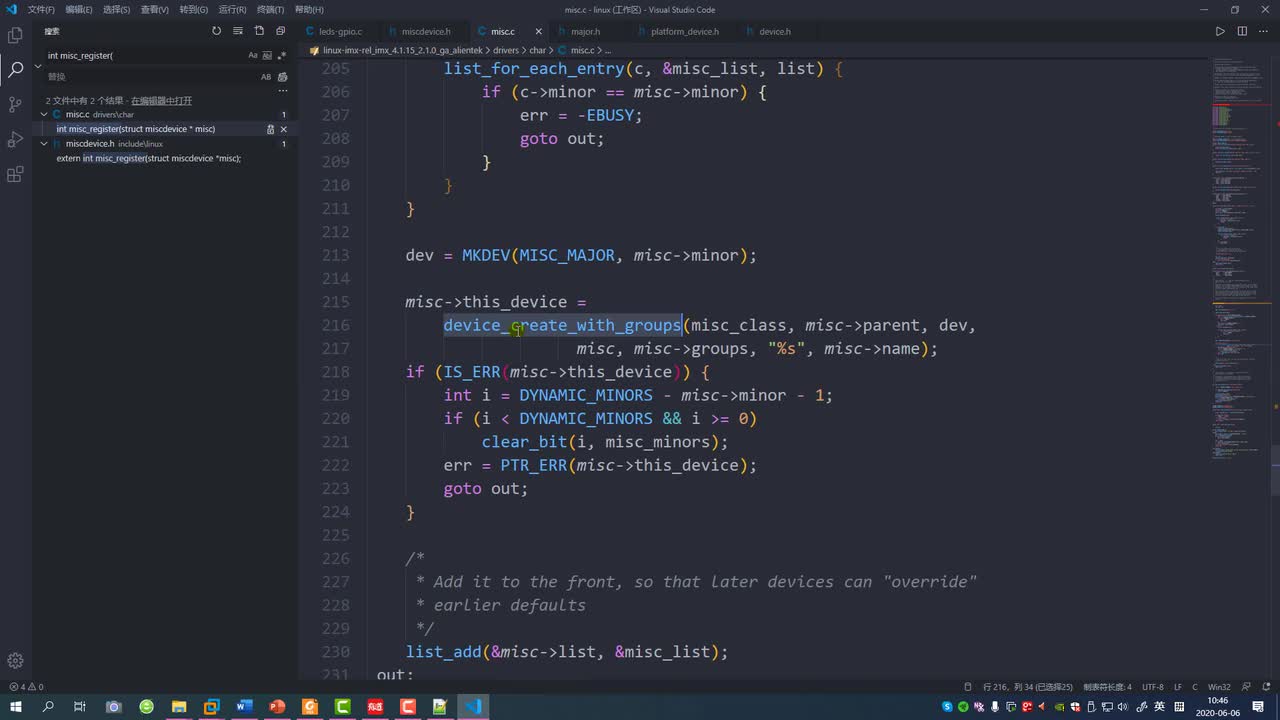
Task: Replace the match in the misc.c result row
Action: tap(270, 129)
